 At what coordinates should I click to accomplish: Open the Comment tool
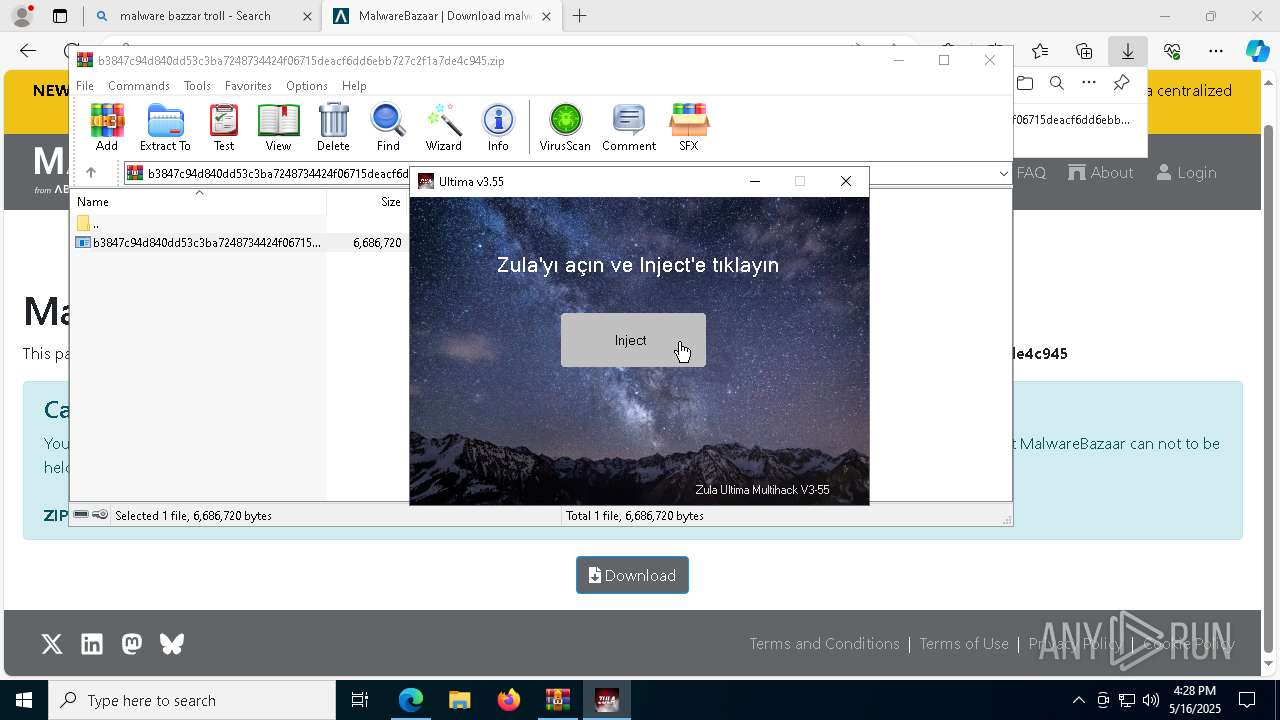(629, 127)
